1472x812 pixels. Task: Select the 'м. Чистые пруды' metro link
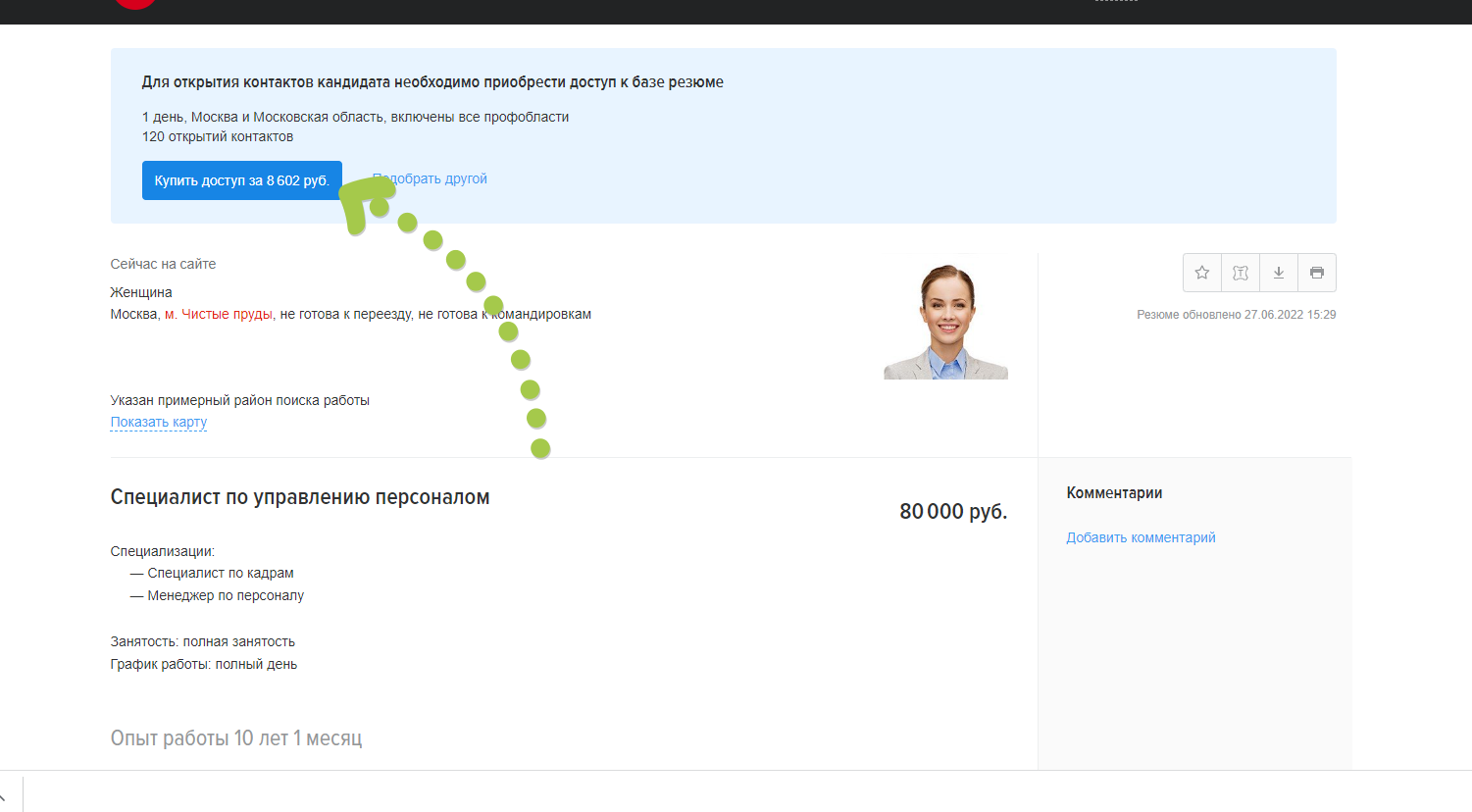tap(219, 314)
